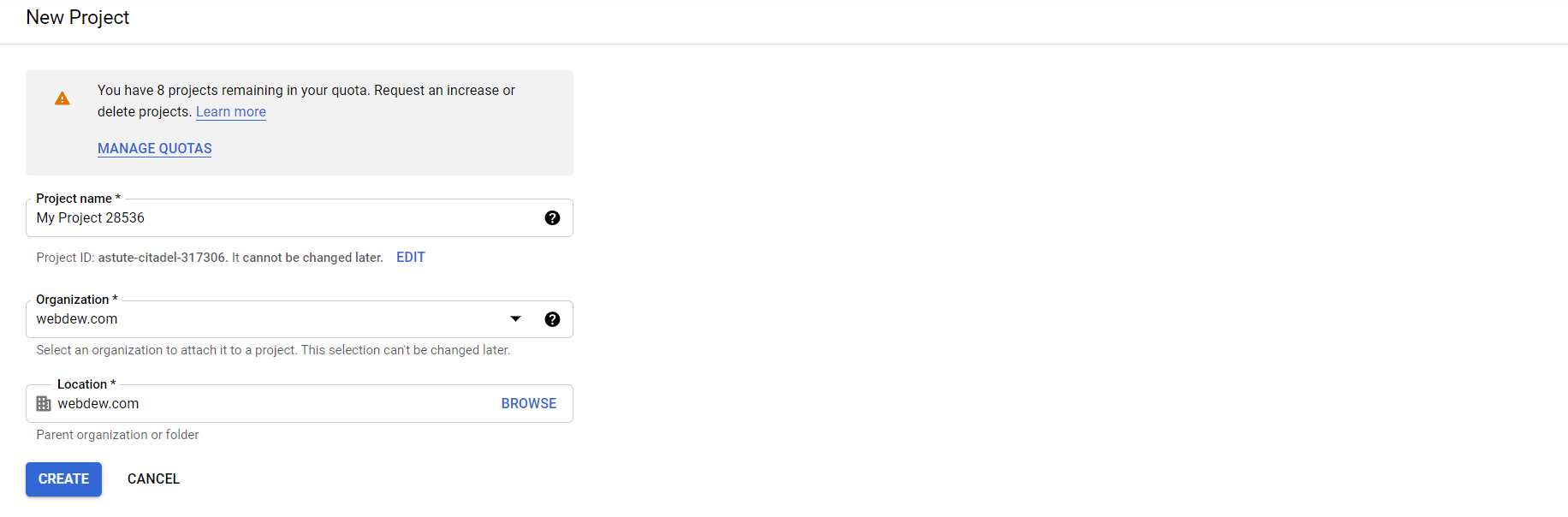Screen dimensions: 1568x517
Task: Click the astute-citadel-317306 Project ID text
Action: [x=162, y=258]
